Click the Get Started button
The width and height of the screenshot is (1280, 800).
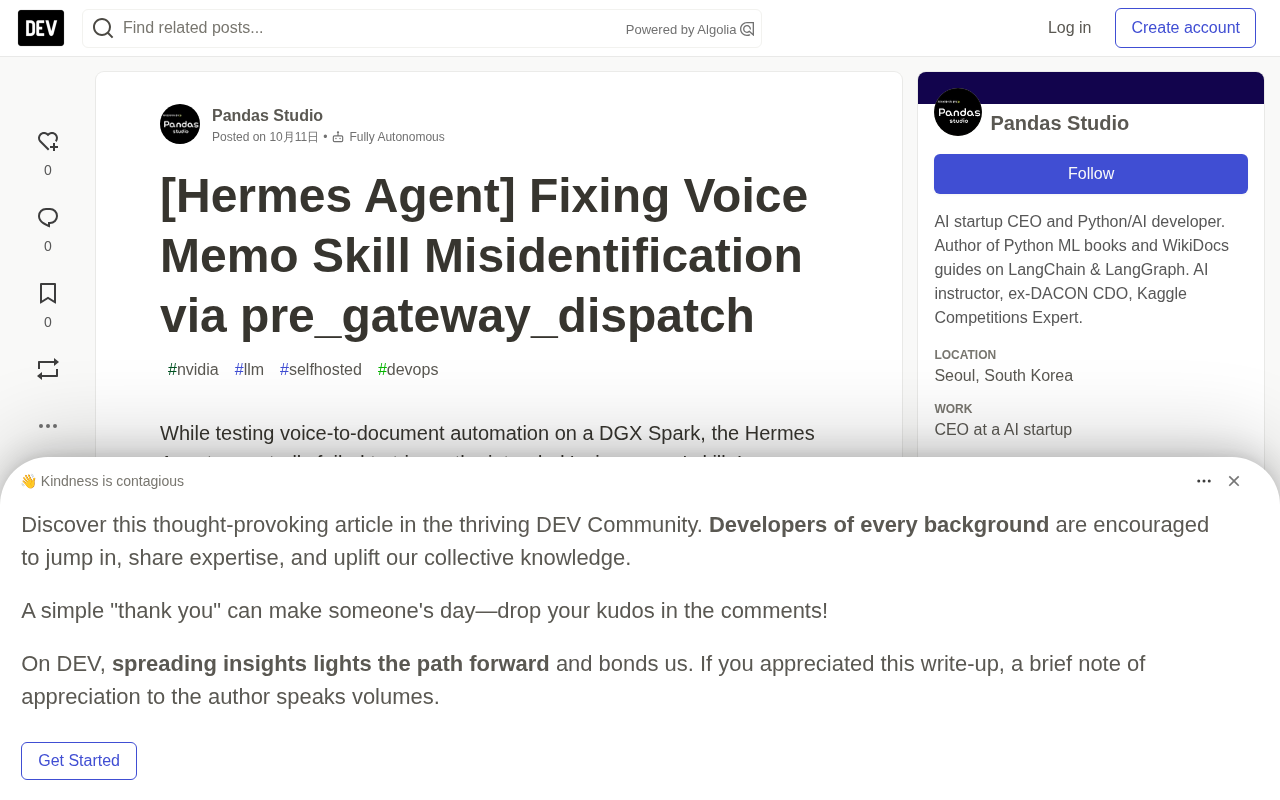pyautogui.click(x=79, y=761)
